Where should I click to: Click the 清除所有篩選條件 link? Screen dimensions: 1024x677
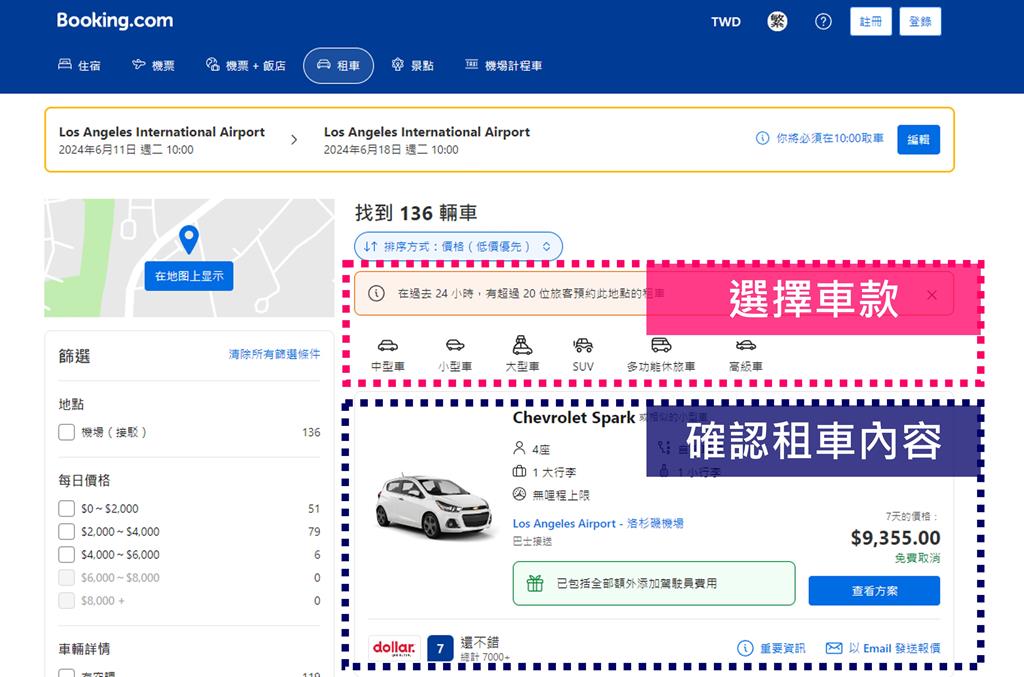(x=274, y=354)
